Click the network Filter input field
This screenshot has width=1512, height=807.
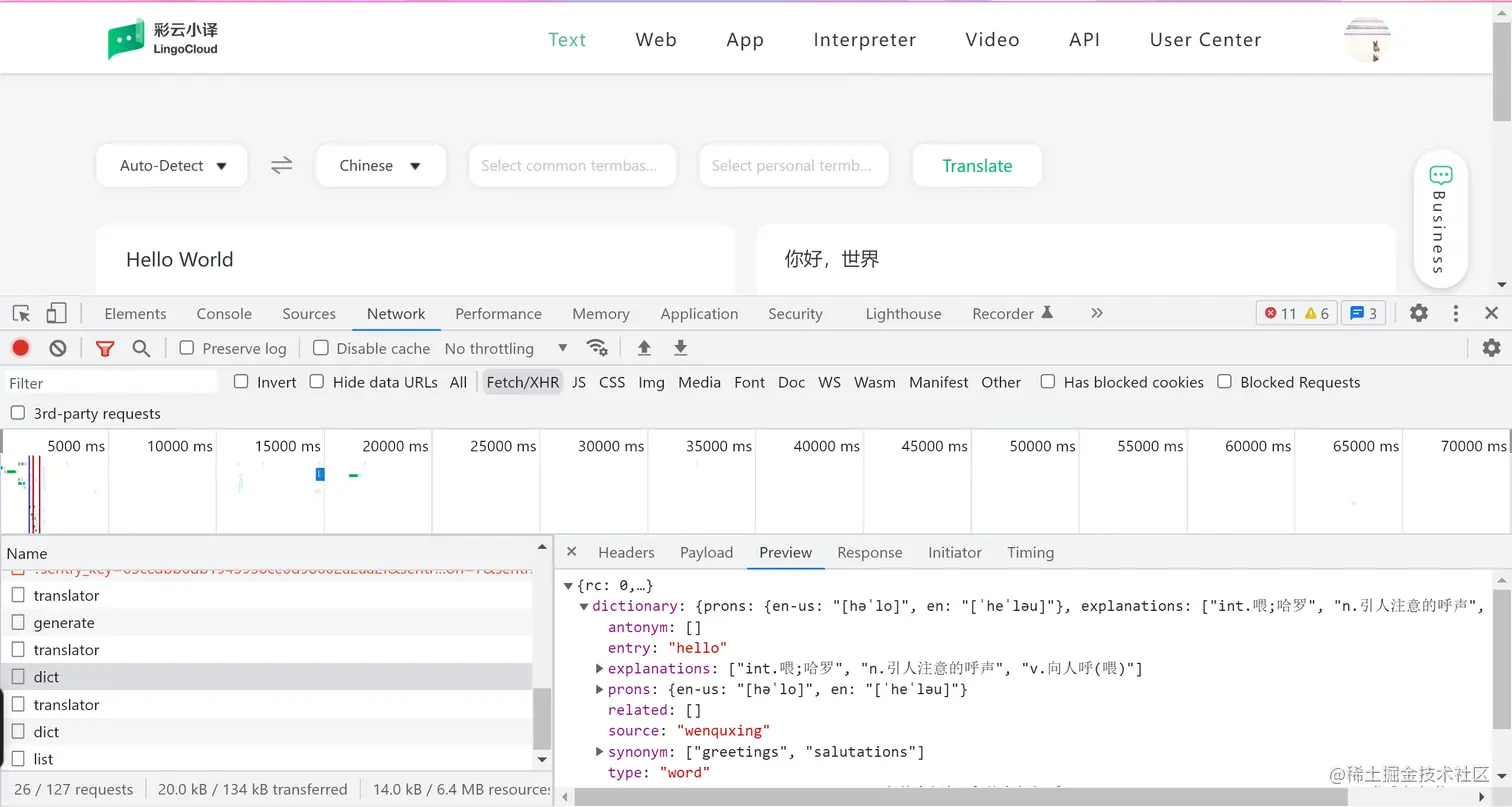coord(110,382)
